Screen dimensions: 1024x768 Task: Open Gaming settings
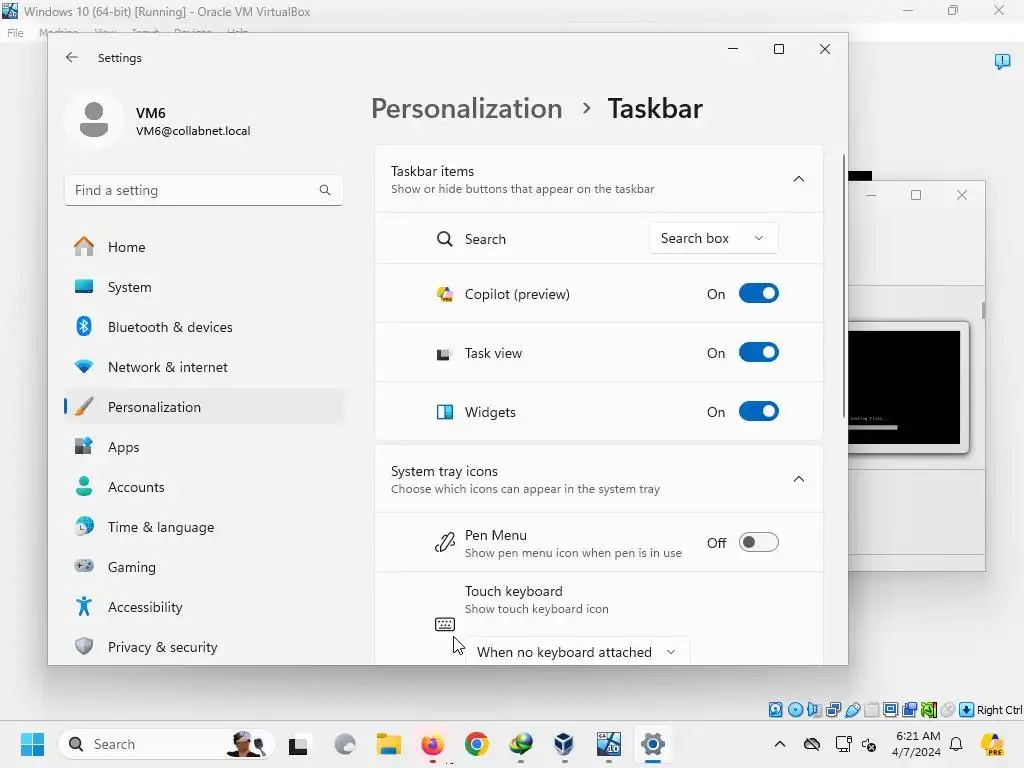[x=204, y=567]
